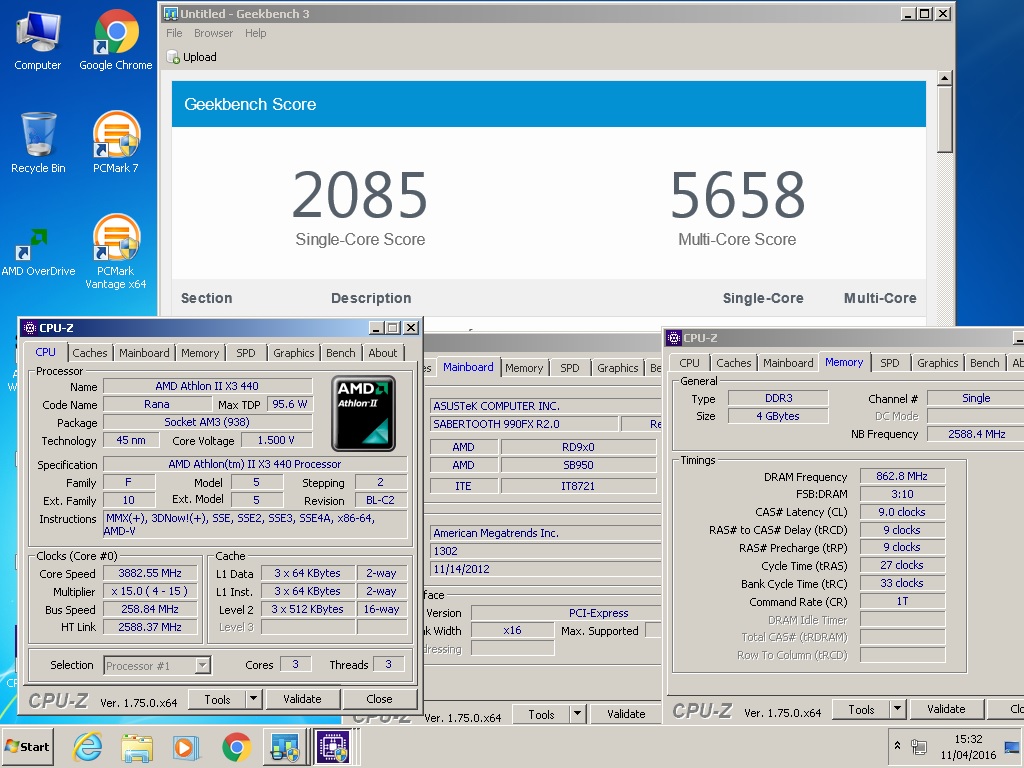Screen dimensions: 1024x768
Task: Open About tab in CPU window
Action: (x=383, y=353)
